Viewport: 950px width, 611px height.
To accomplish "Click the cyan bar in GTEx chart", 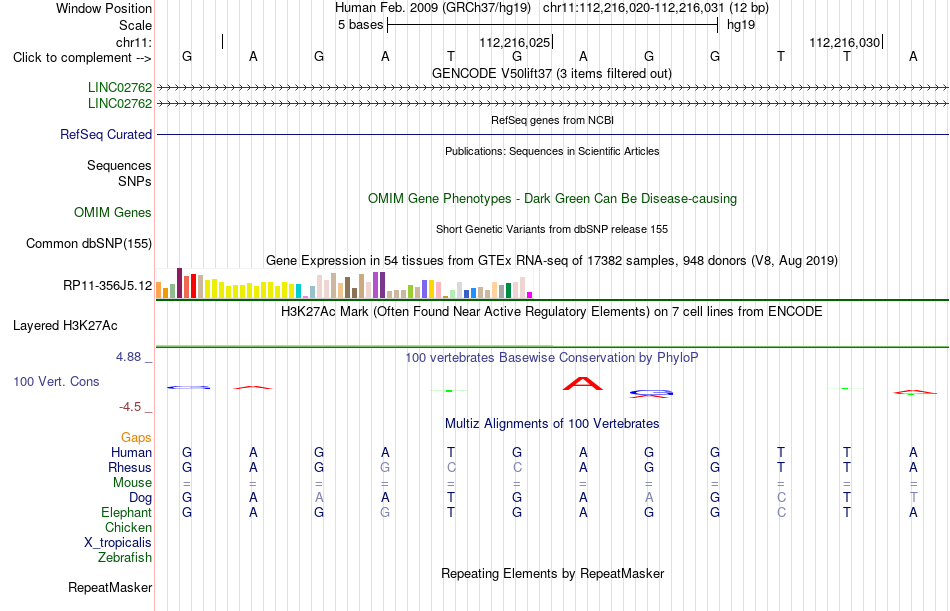I will pyautogui.click(x=299, y=291).
